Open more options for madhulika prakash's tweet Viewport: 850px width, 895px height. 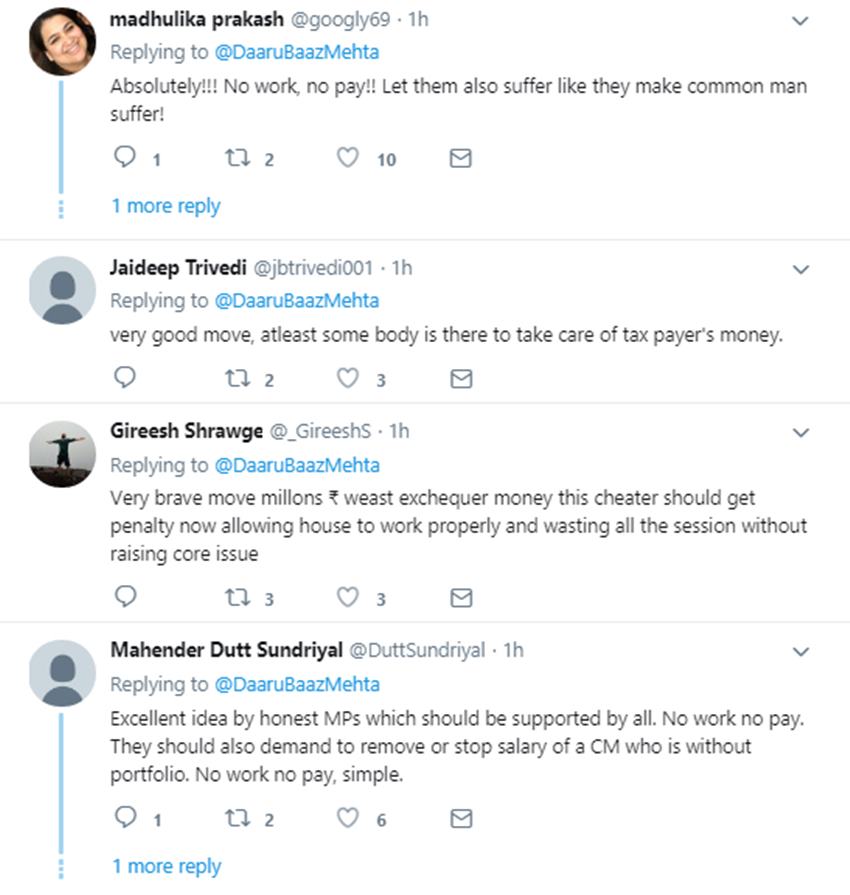[x=801, y=21]
